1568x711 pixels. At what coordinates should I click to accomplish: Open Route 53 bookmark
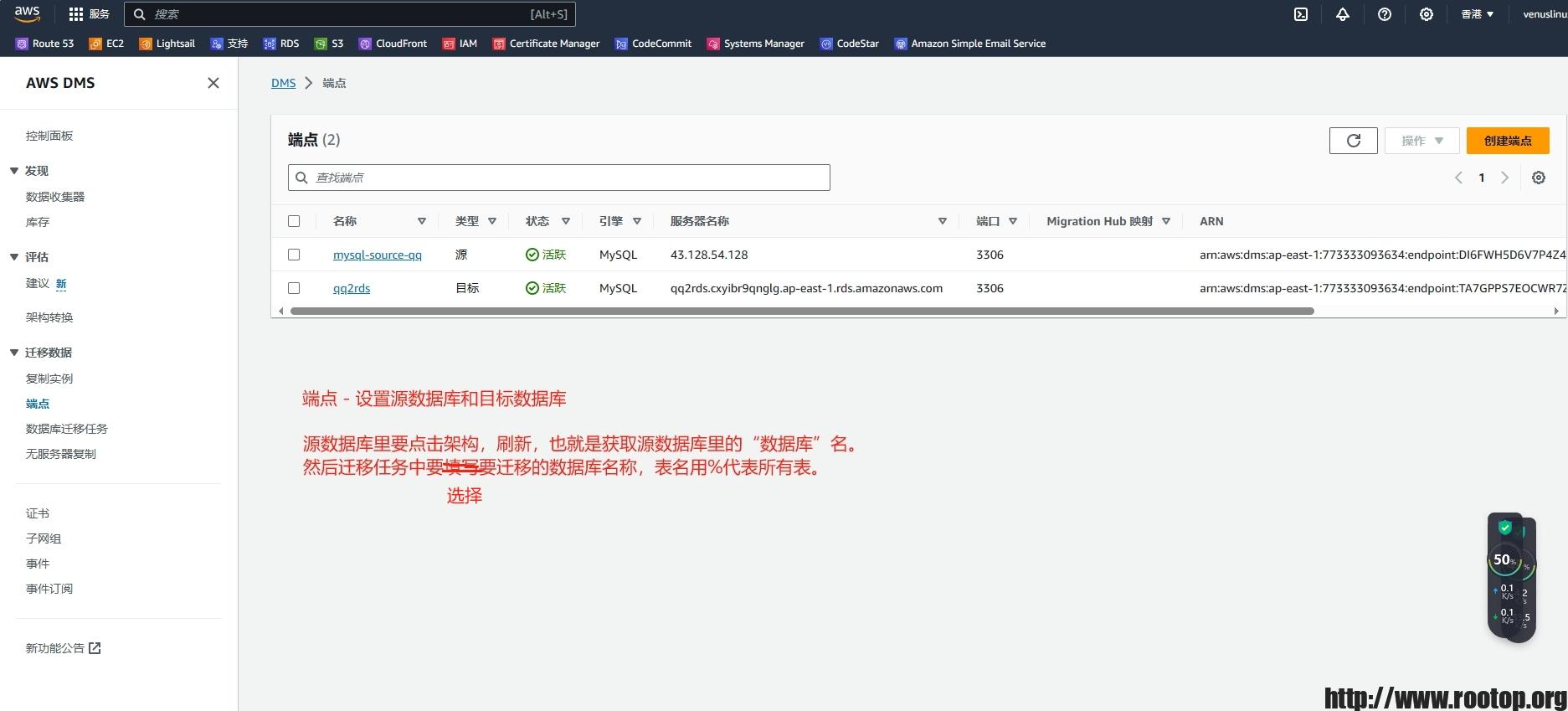pyautogui.click(x=45, y=44)
